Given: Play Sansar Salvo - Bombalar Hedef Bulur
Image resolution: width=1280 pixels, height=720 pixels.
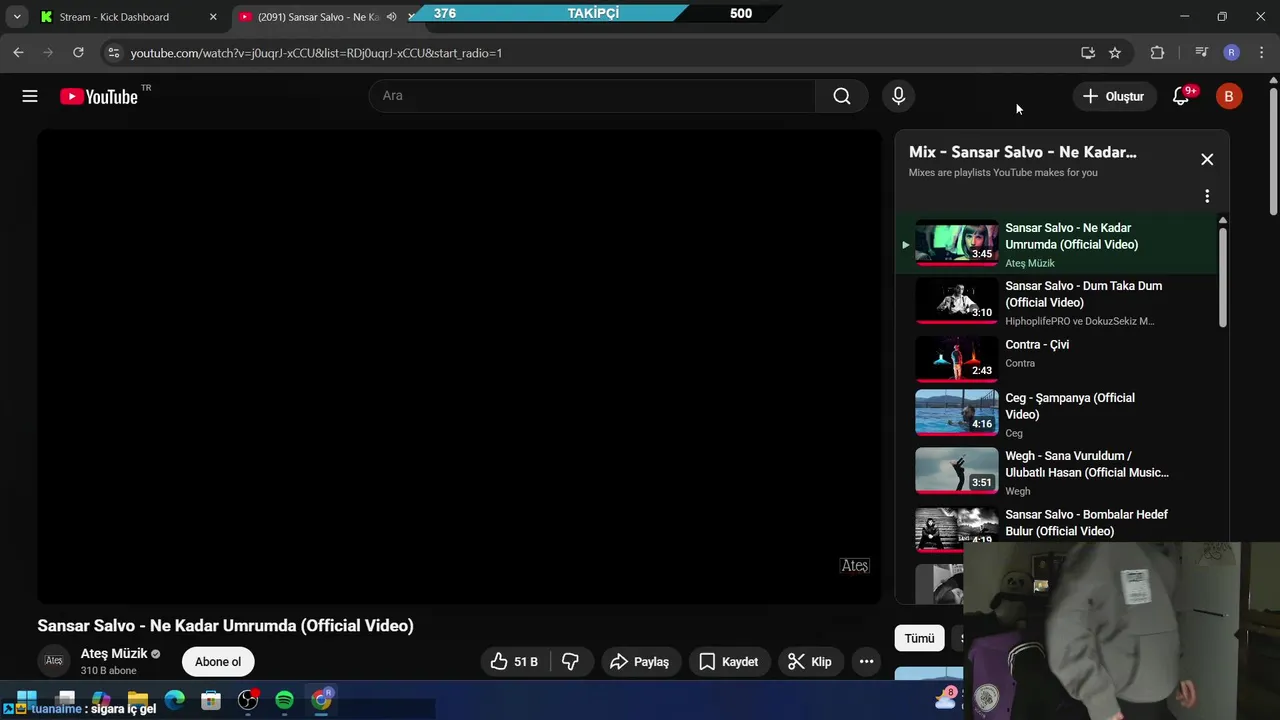Looking at the screenshot, I should (x=1056, y=524).
